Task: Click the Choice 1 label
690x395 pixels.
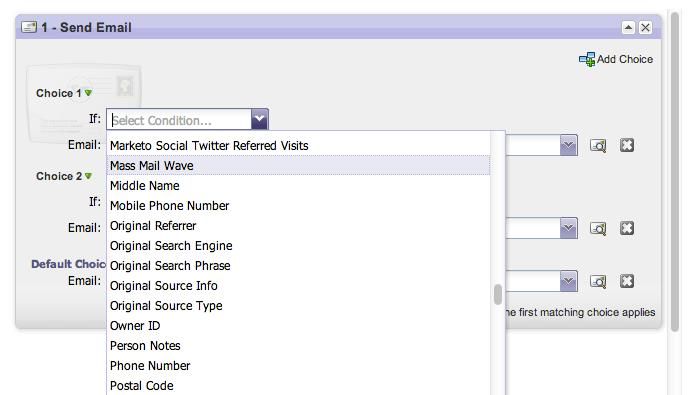Action: (x=59, y=93)
